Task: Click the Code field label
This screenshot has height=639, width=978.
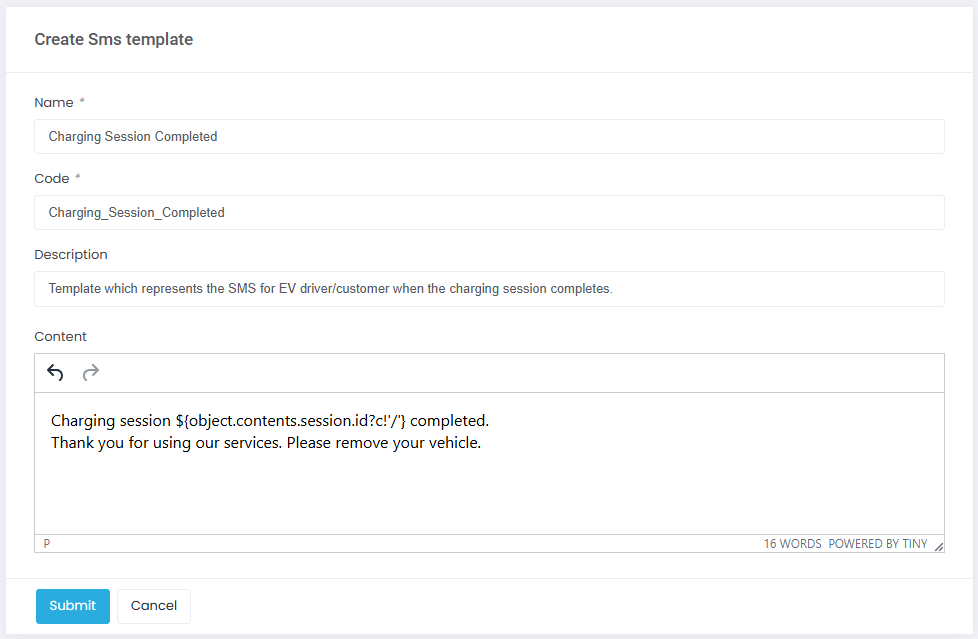Action: tap(52, 179)
